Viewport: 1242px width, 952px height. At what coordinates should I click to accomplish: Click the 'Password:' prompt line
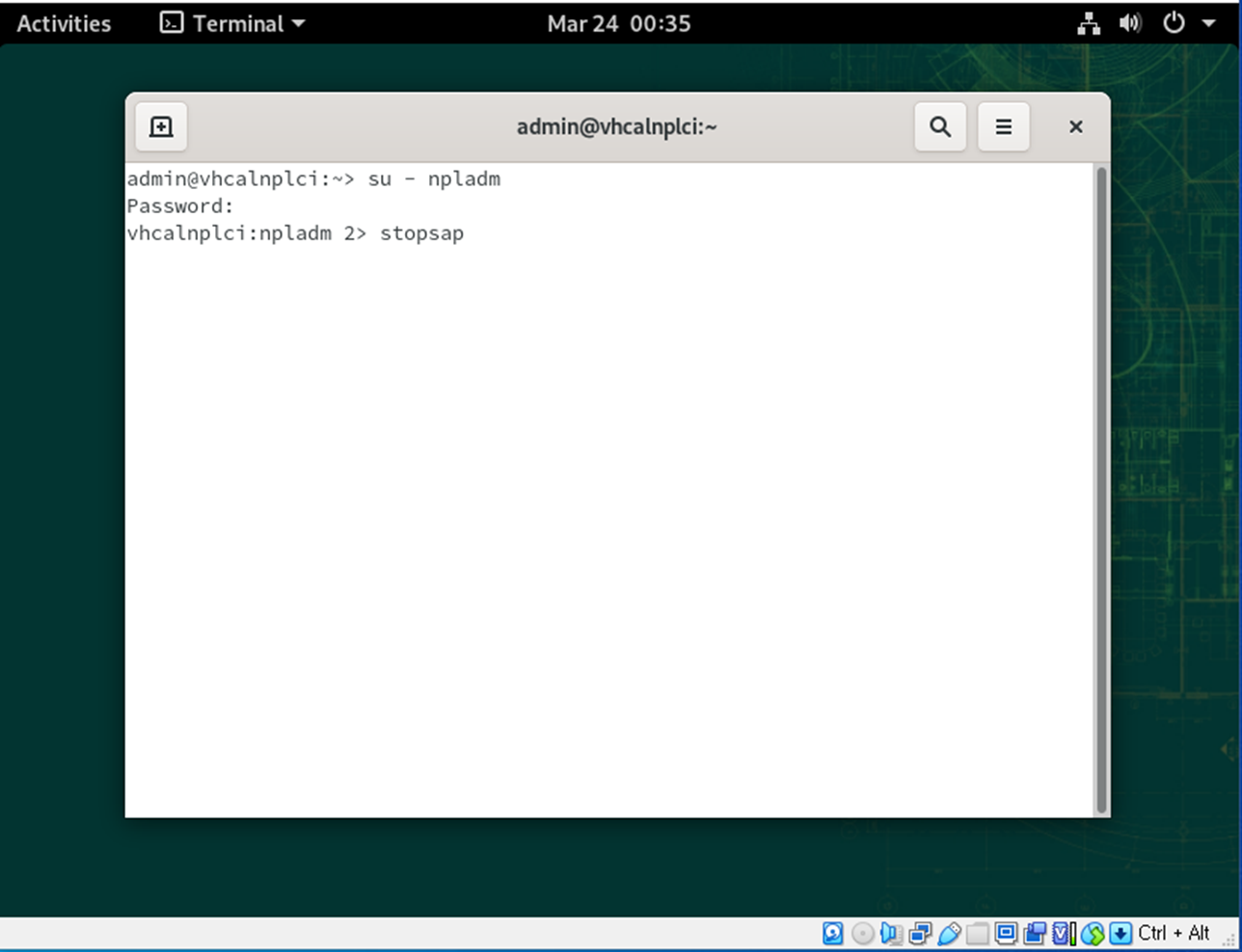coord(180,206)
